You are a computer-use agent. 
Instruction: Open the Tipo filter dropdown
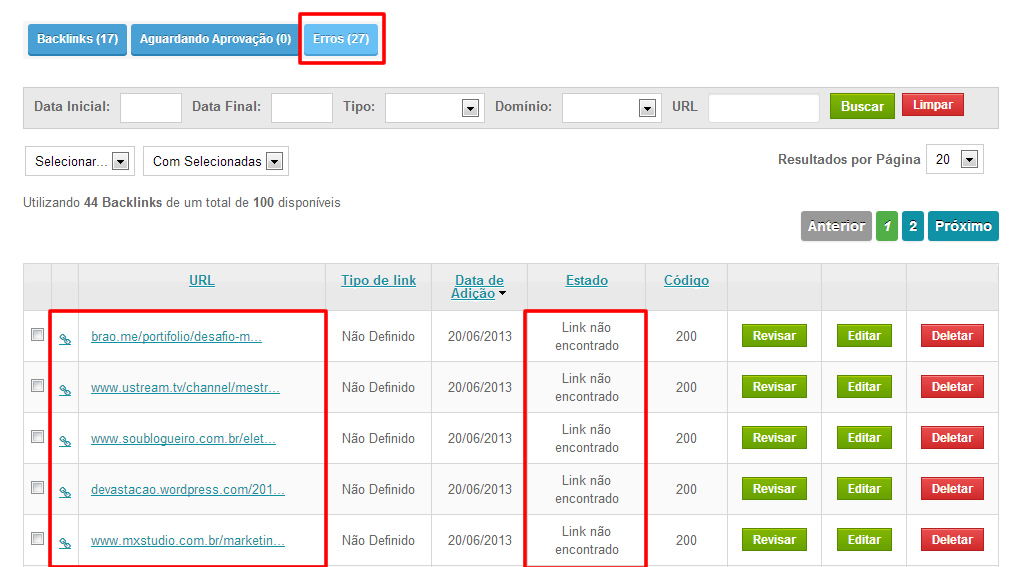pyautogui.click(x=433, y=108)
